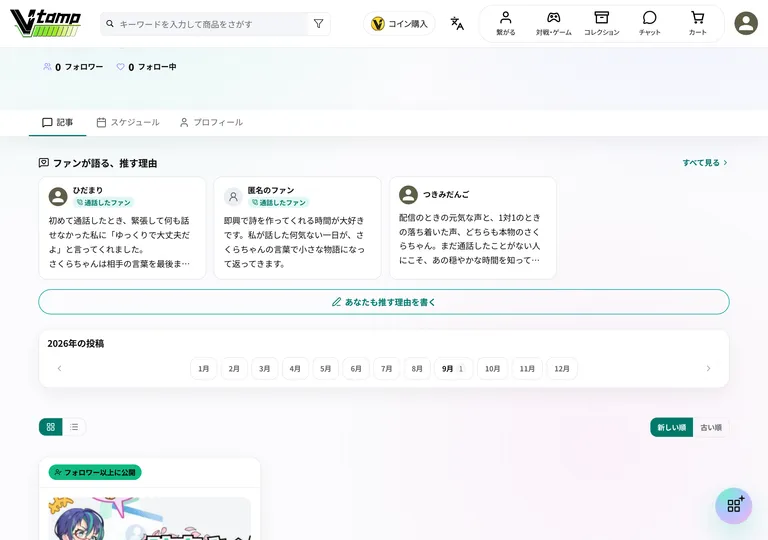This screenshot has width=768, height=540.
Task: Click 通話したファン badge under 匿名のファン
Action: click(x=279, y=202)
